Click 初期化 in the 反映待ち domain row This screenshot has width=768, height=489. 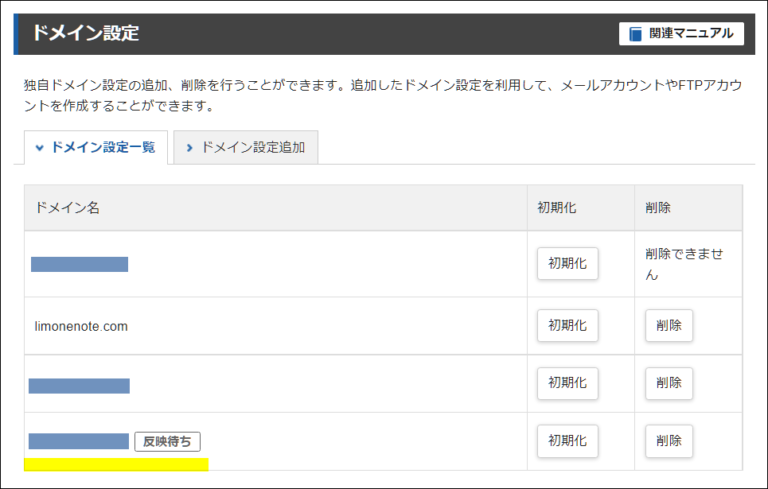[567, 441]
